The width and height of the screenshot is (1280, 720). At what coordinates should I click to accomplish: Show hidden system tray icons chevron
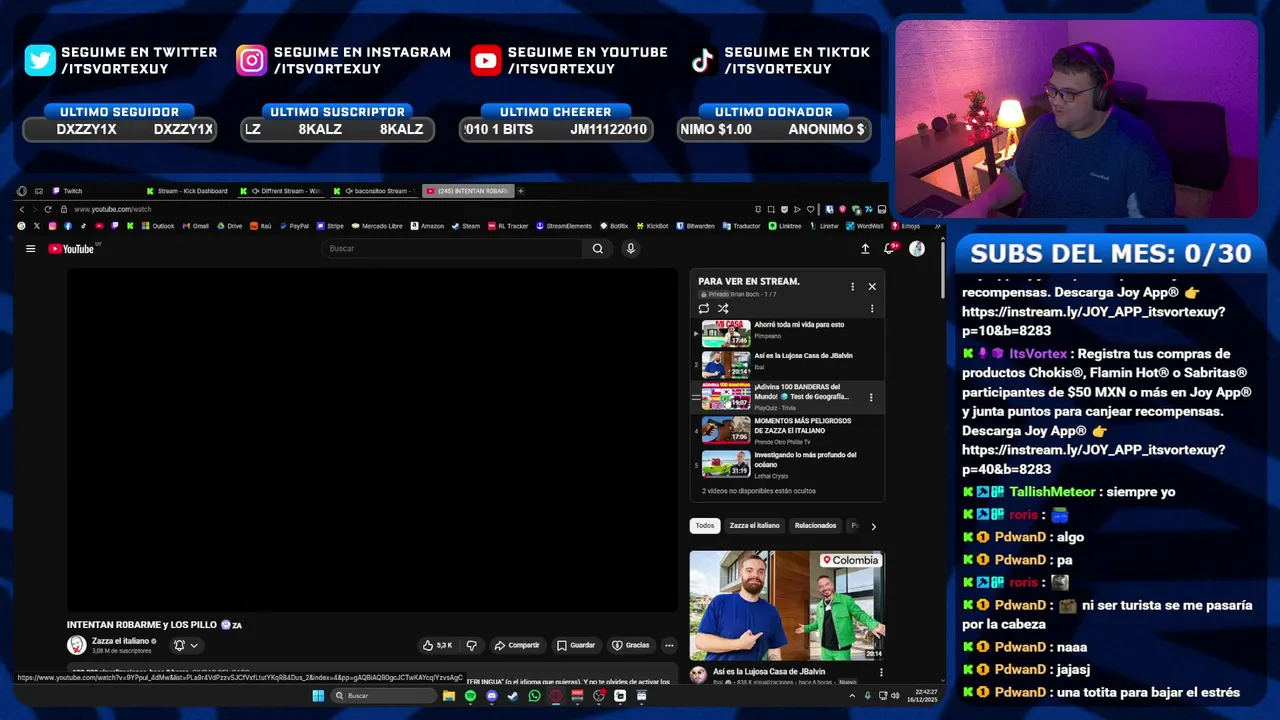click(852, 696)
